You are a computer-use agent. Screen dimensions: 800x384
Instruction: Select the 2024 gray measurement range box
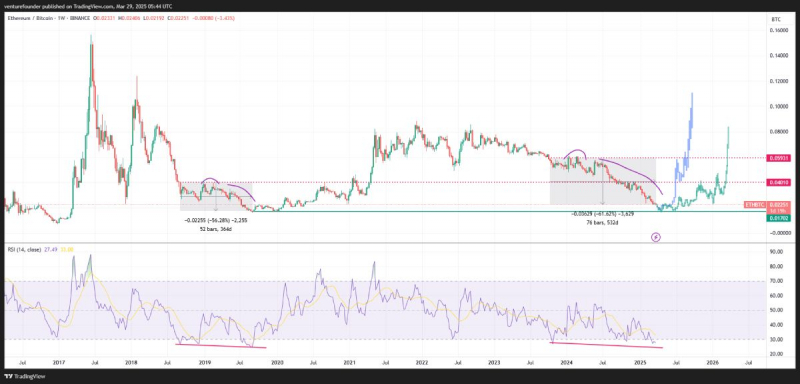click(602, 182)
